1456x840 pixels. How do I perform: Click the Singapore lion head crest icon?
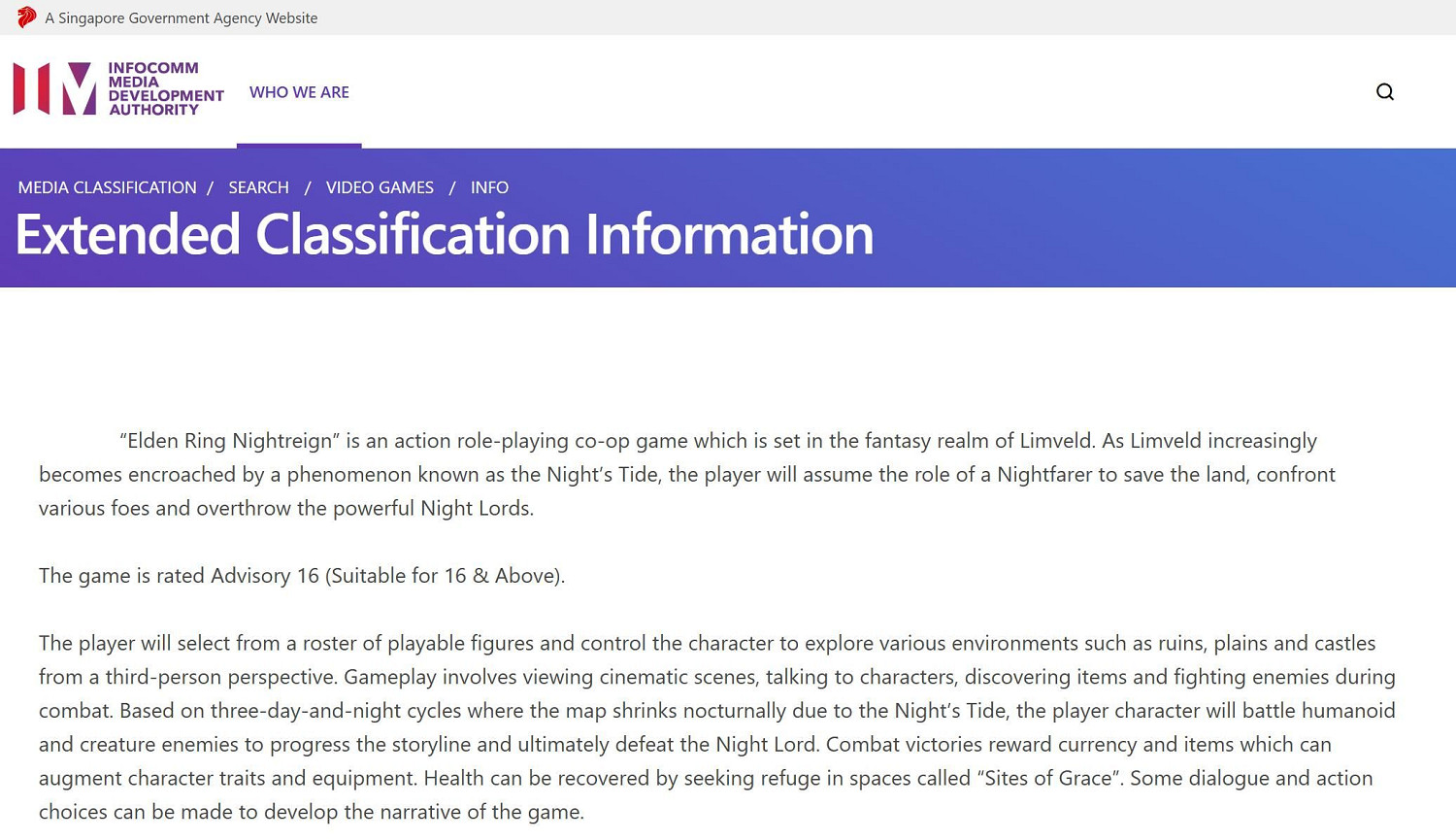[26, 17]
